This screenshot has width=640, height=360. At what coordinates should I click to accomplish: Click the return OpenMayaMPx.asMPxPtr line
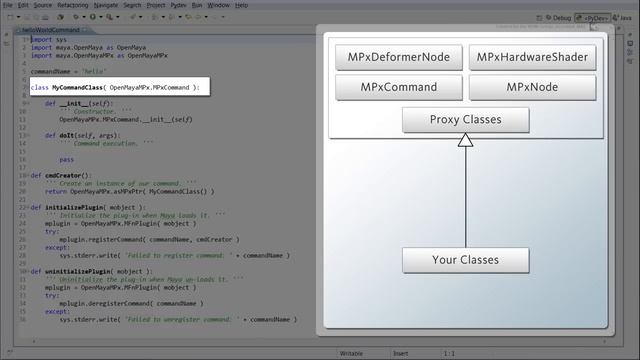(x=130, y=191)
